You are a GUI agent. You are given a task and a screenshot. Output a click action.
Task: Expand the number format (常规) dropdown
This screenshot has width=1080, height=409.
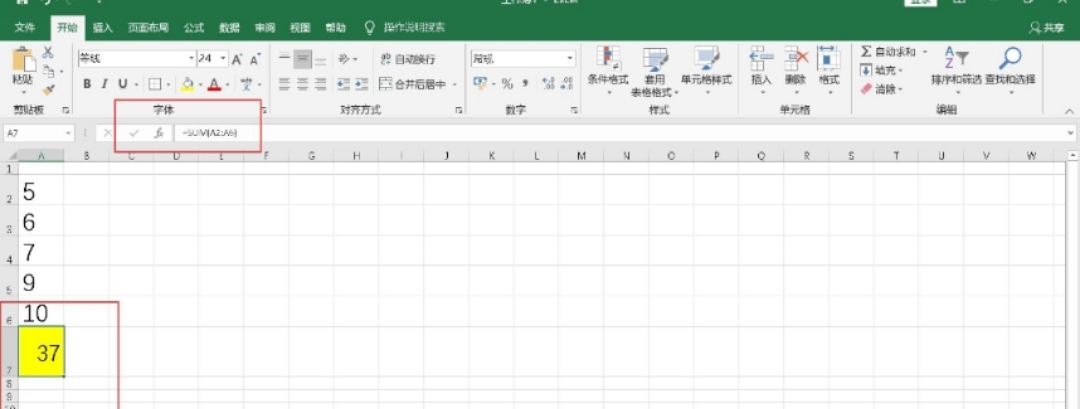pyautogui.click(x=570, y=59)
